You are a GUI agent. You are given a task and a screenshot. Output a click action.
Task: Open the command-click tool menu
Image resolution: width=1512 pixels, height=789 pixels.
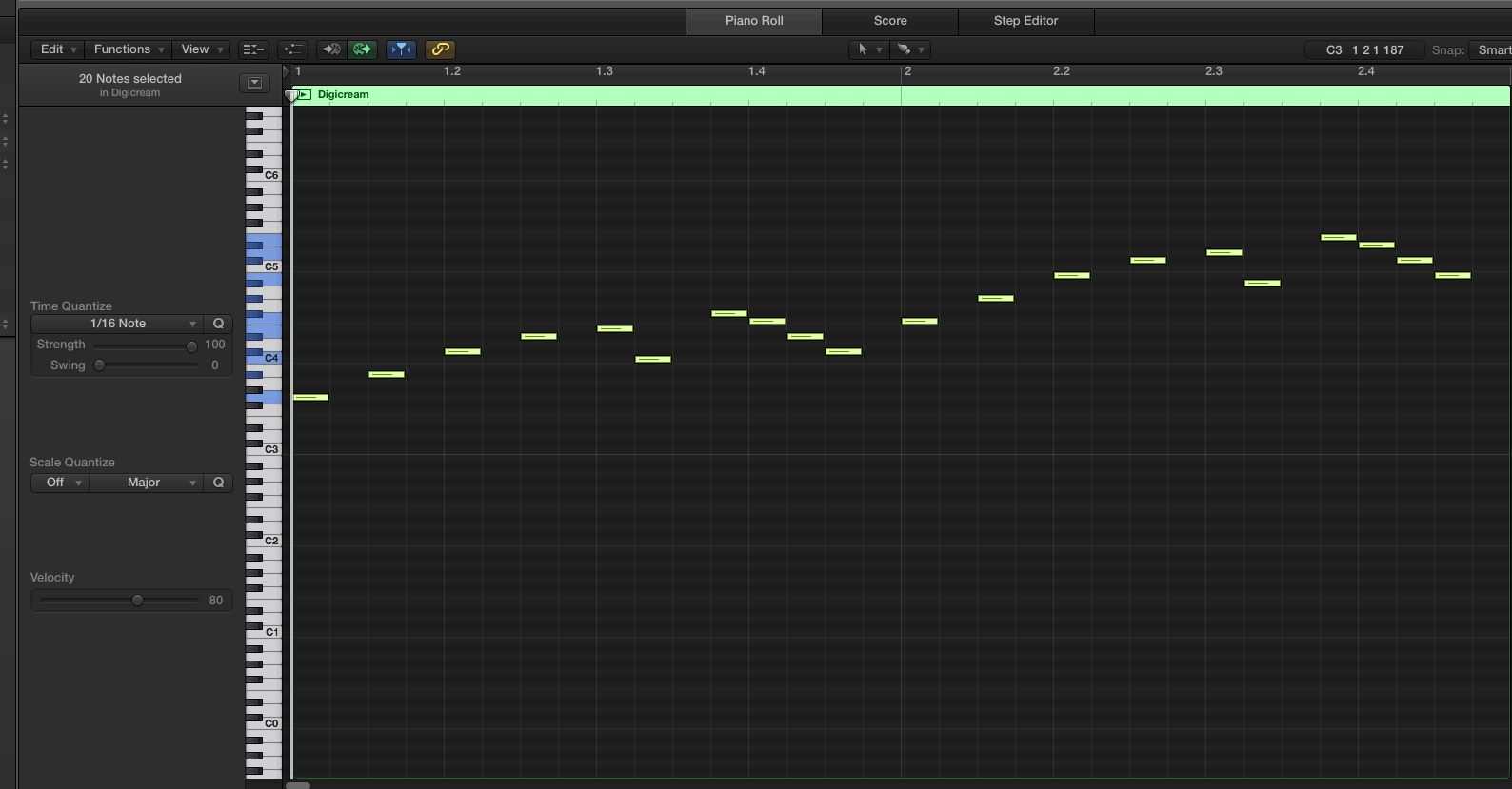910,49
